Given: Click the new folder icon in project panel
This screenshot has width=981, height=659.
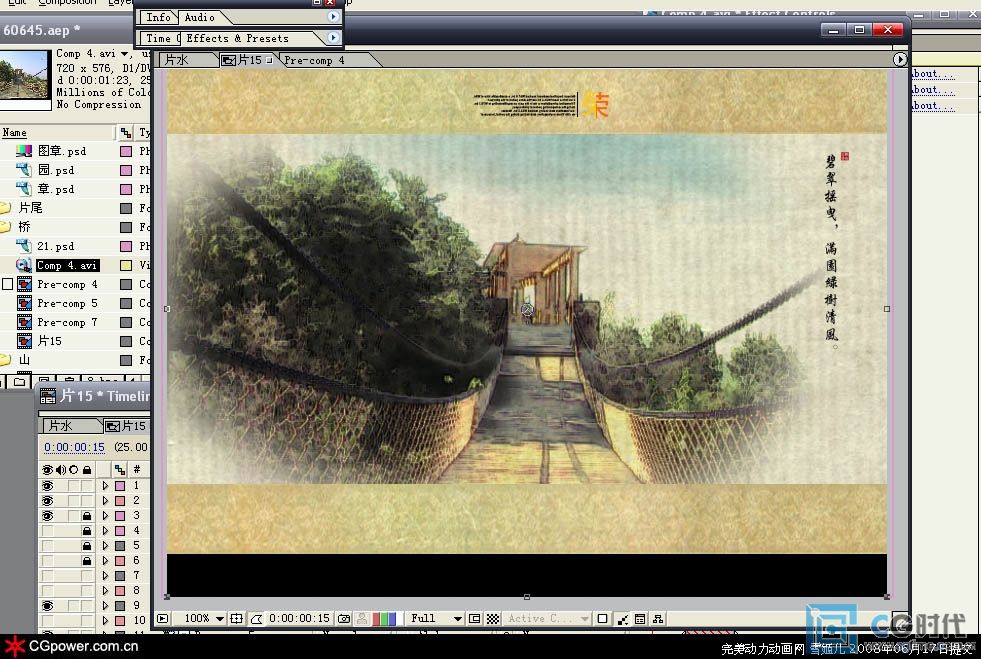Looking at the screenshot, I should click(x=20, y=381).
